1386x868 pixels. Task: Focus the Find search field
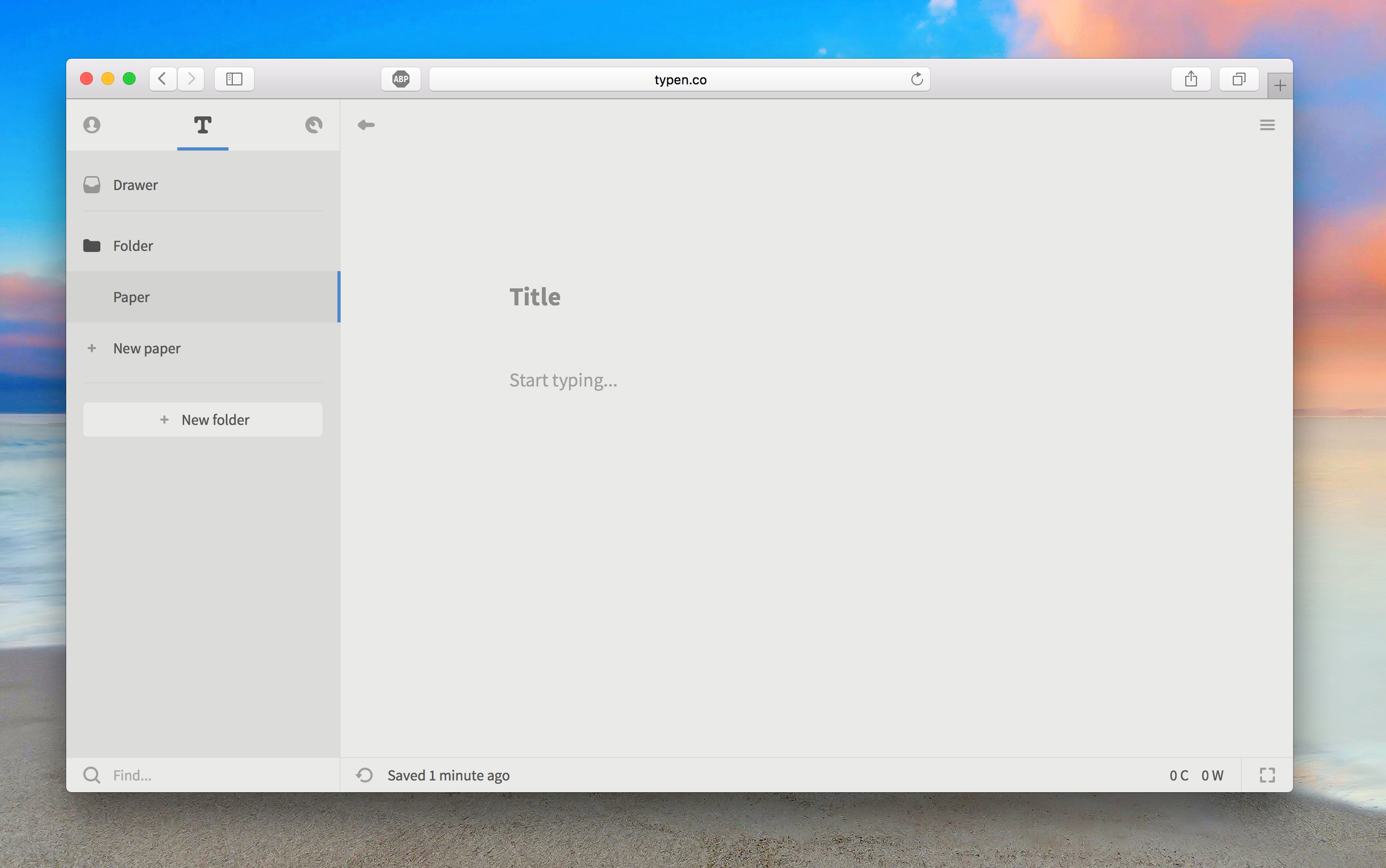click(218, 775)
